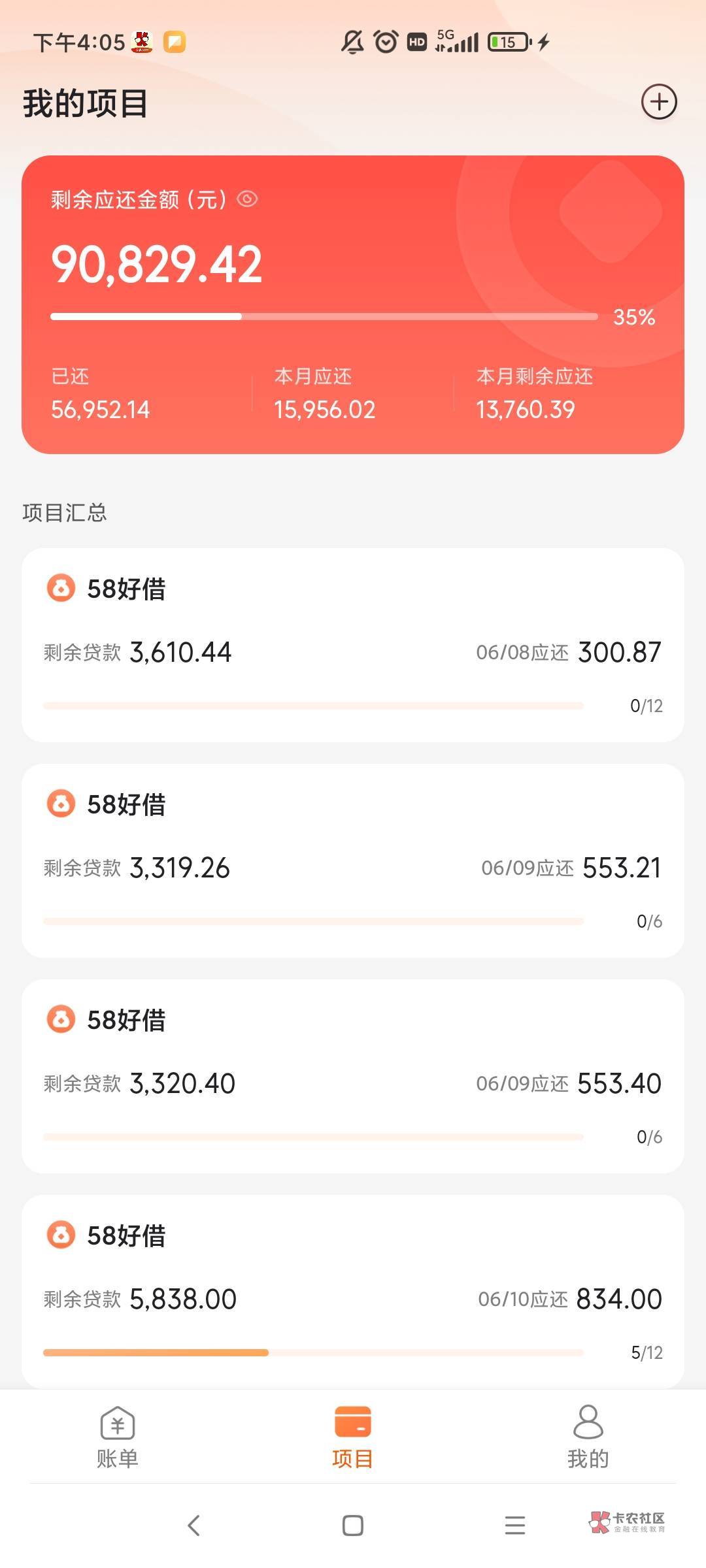This screenshot has width=706, height=1568.
Task: Tap the 本月剩余应还 13,760.39 amount
Action: point(526,410)
